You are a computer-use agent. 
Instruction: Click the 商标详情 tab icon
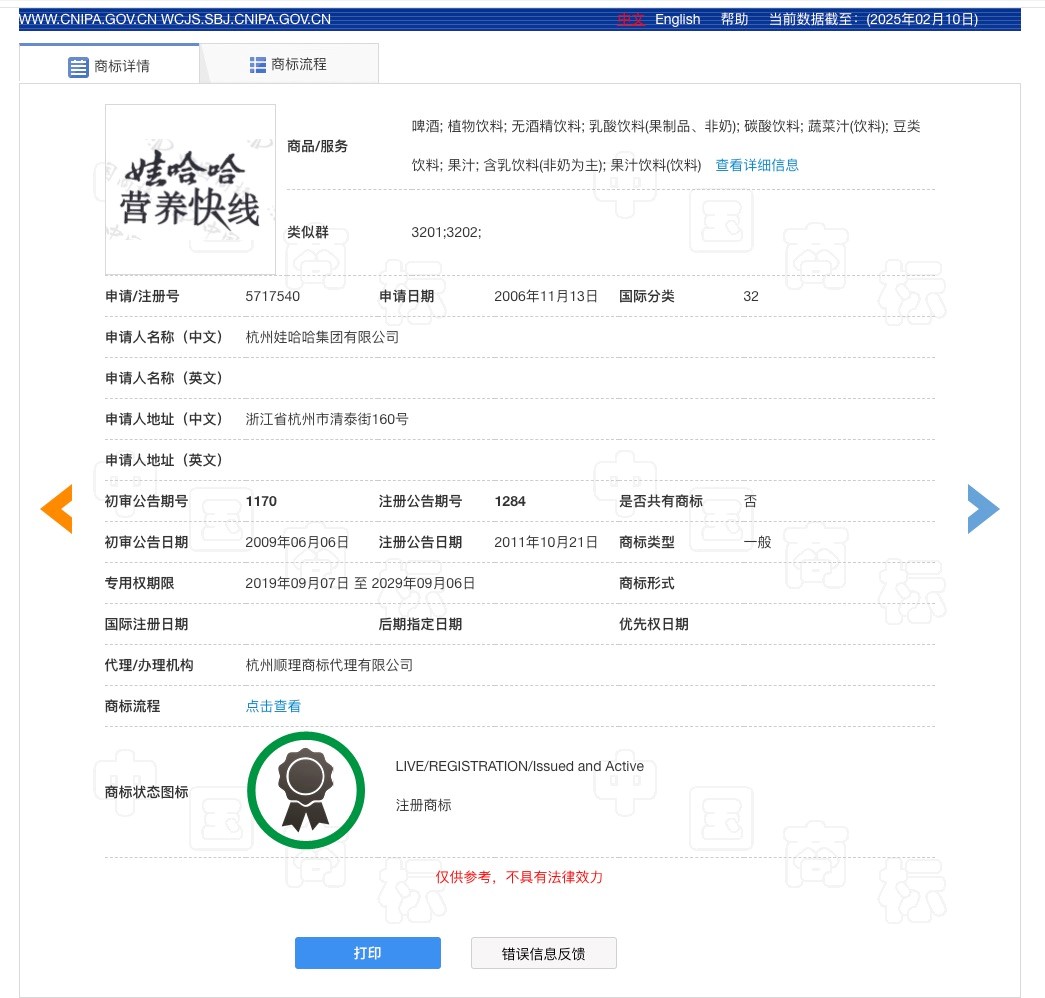[78, 67]
